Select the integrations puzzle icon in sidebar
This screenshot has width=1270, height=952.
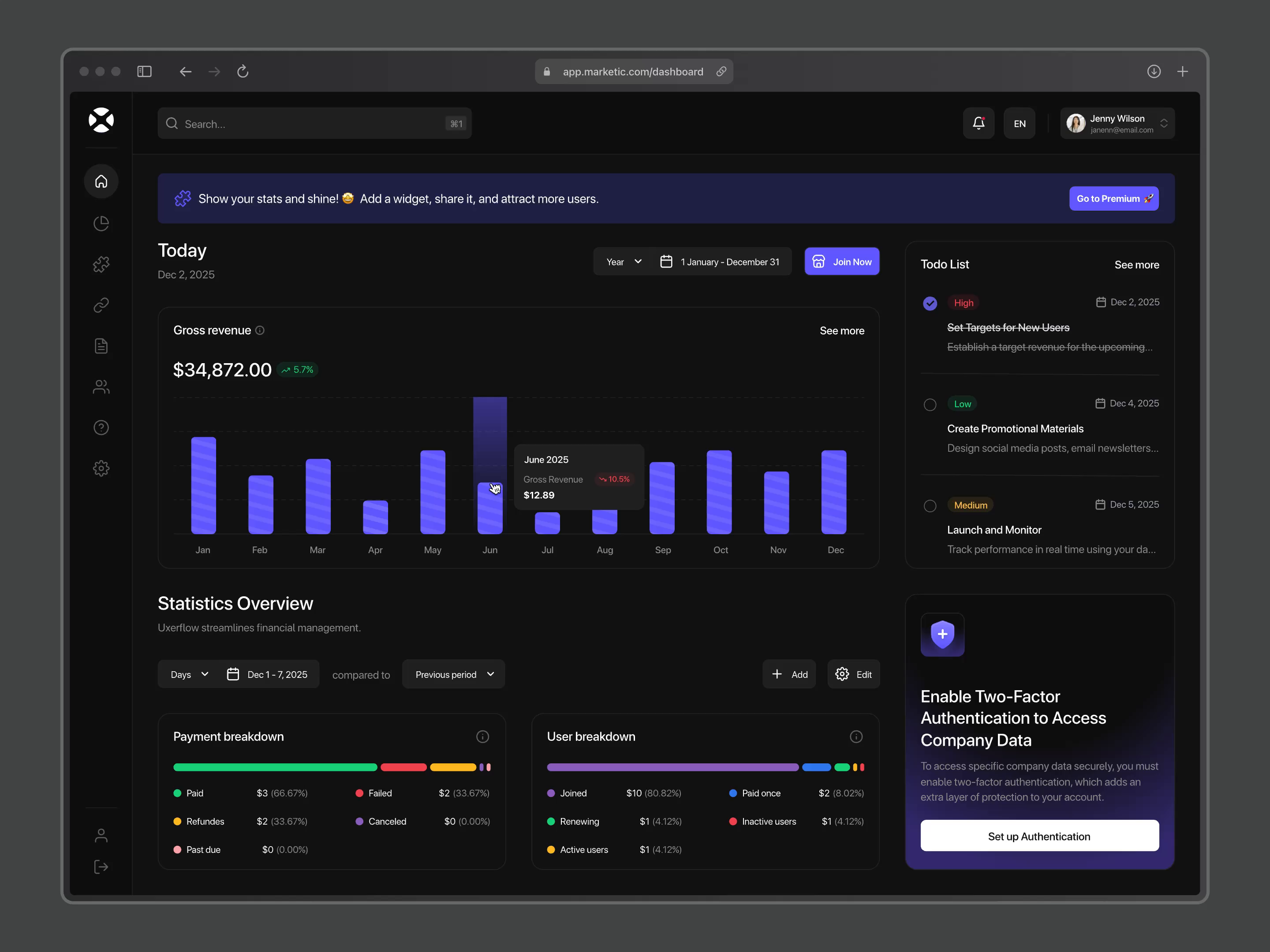[x=101, y=264]
